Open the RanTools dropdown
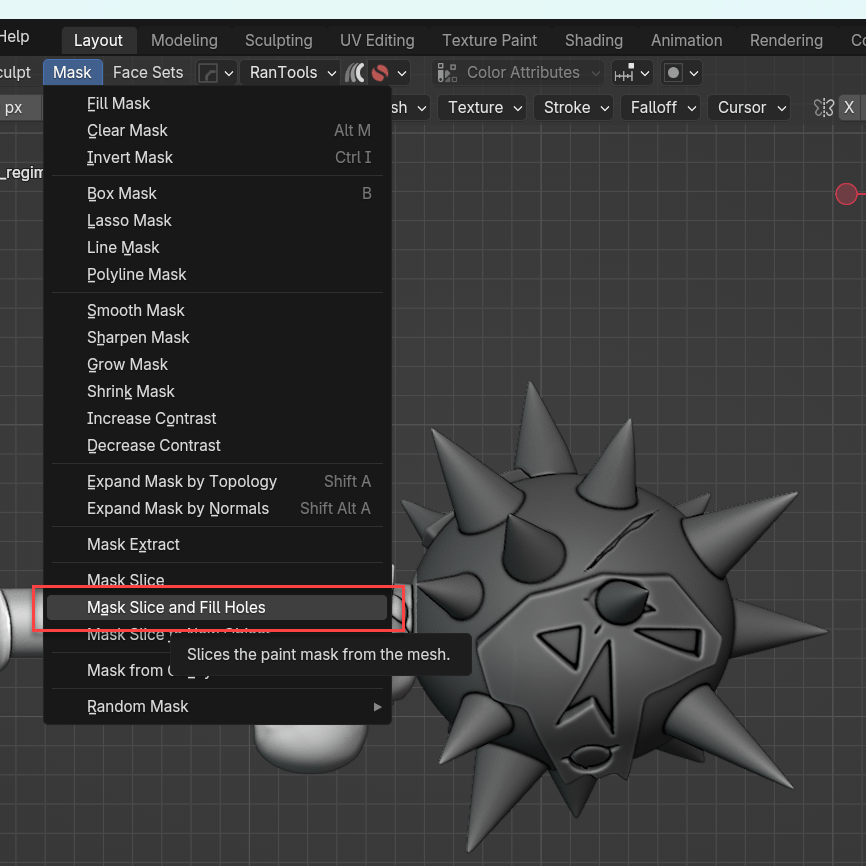This screenshot has width=866, height=866. (292, 73)
